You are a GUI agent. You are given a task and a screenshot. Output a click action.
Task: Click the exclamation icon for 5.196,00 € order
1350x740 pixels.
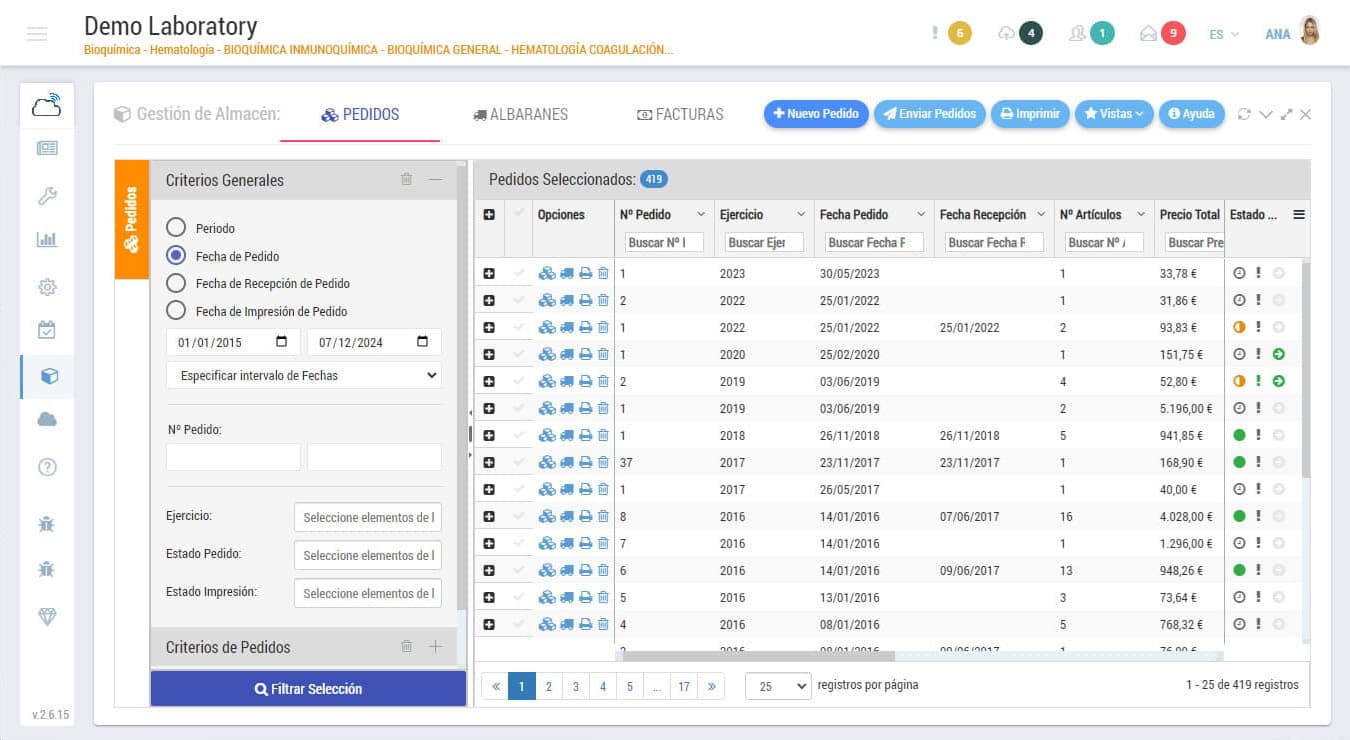[1259, 408]
